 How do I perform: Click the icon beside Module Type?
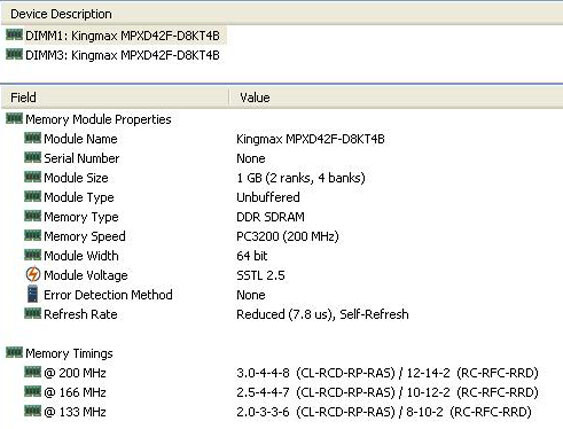tap(33, 196)
